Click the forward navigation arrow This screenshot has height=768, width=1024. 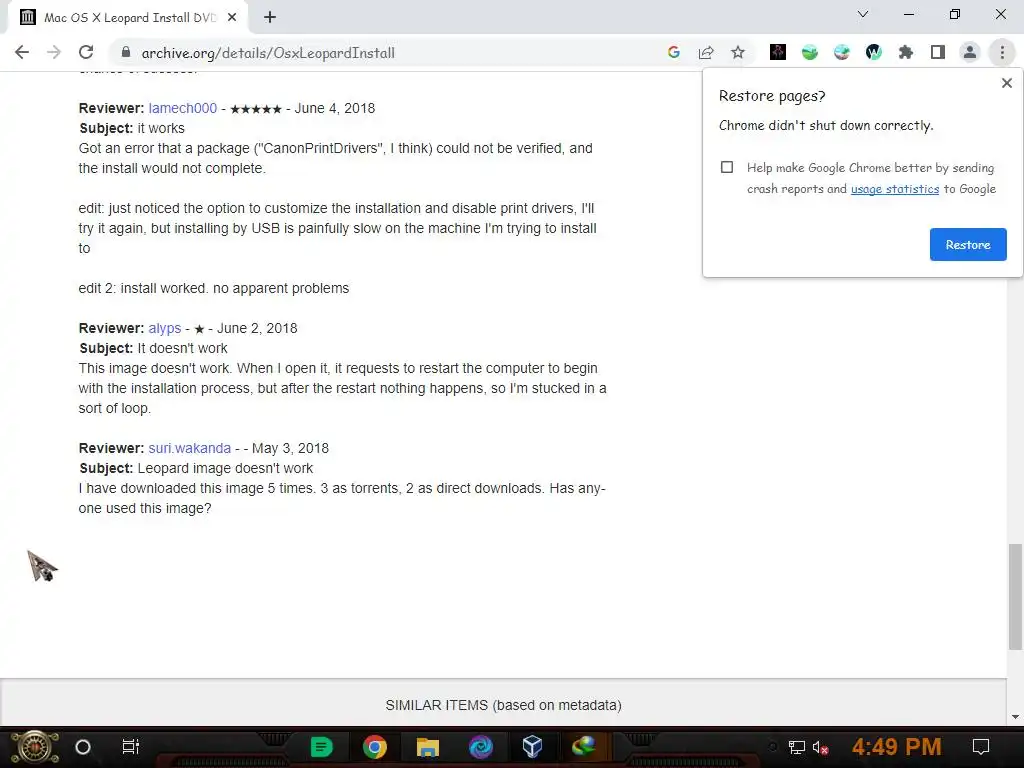[54, 52]
